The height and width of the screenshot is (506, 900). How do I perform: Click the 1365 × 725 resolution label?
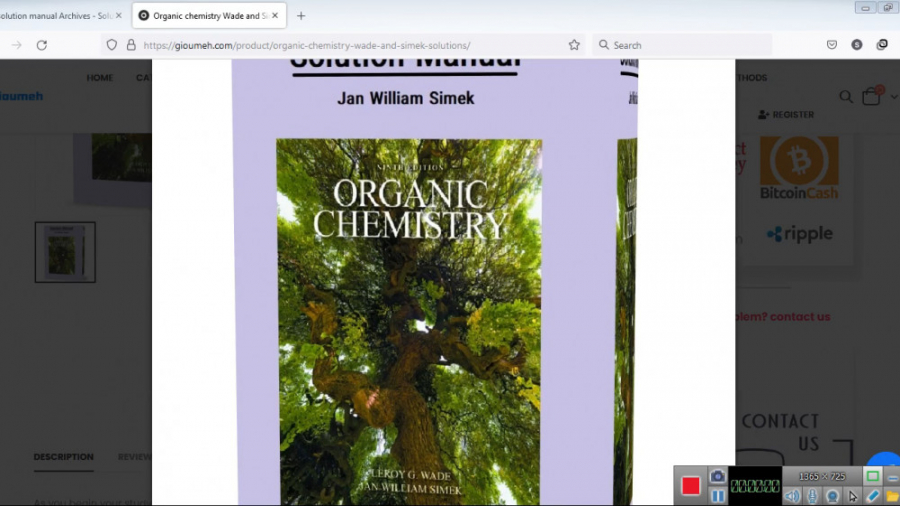tap(822, 476)
